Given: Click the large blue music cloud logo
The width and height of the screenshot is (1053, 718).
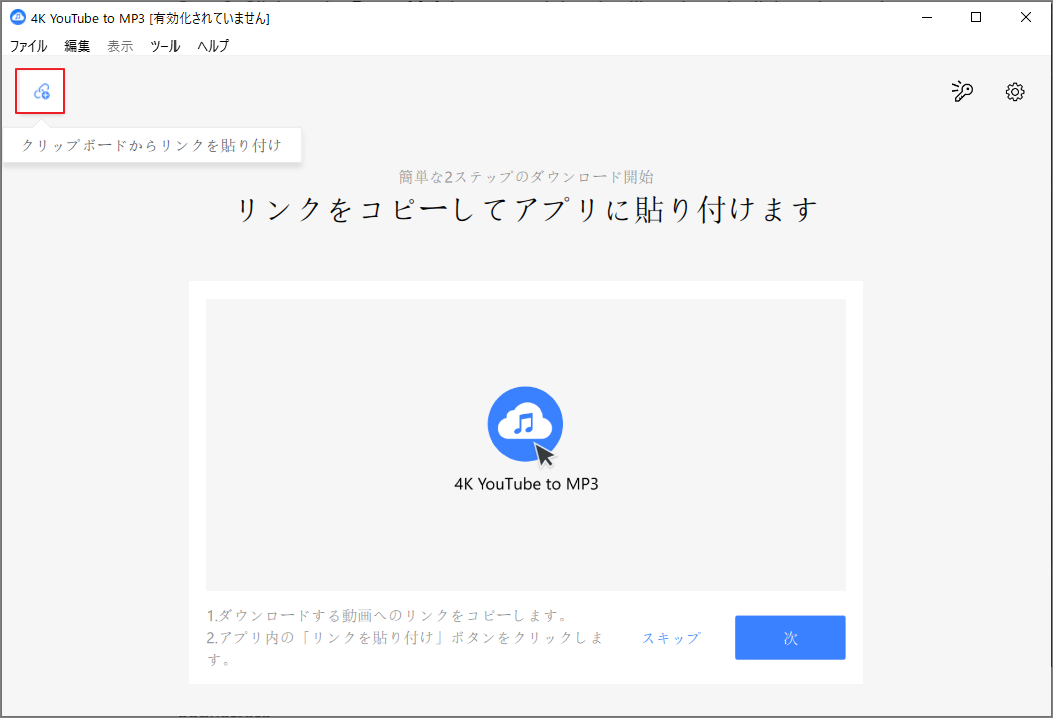Looking at the screenshot, I should pyautogui.click(x=525, y=424).
